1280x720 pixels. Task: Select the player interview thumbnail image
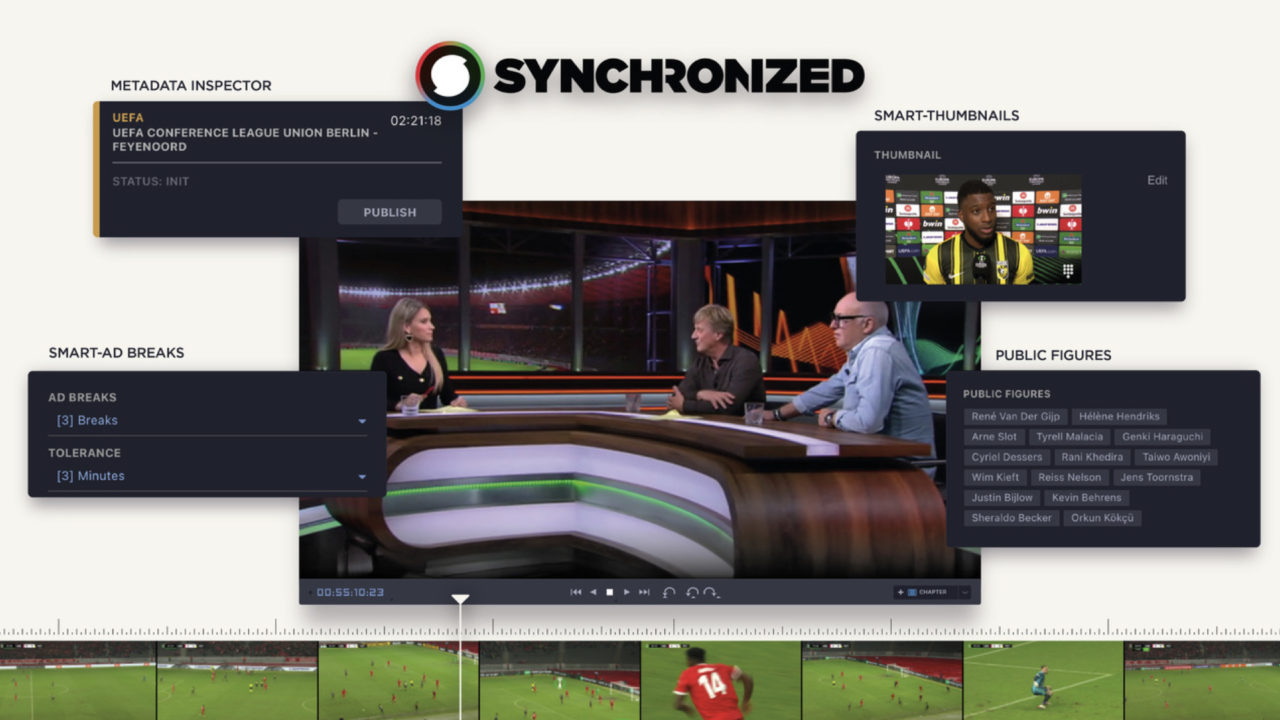(982, 228)
